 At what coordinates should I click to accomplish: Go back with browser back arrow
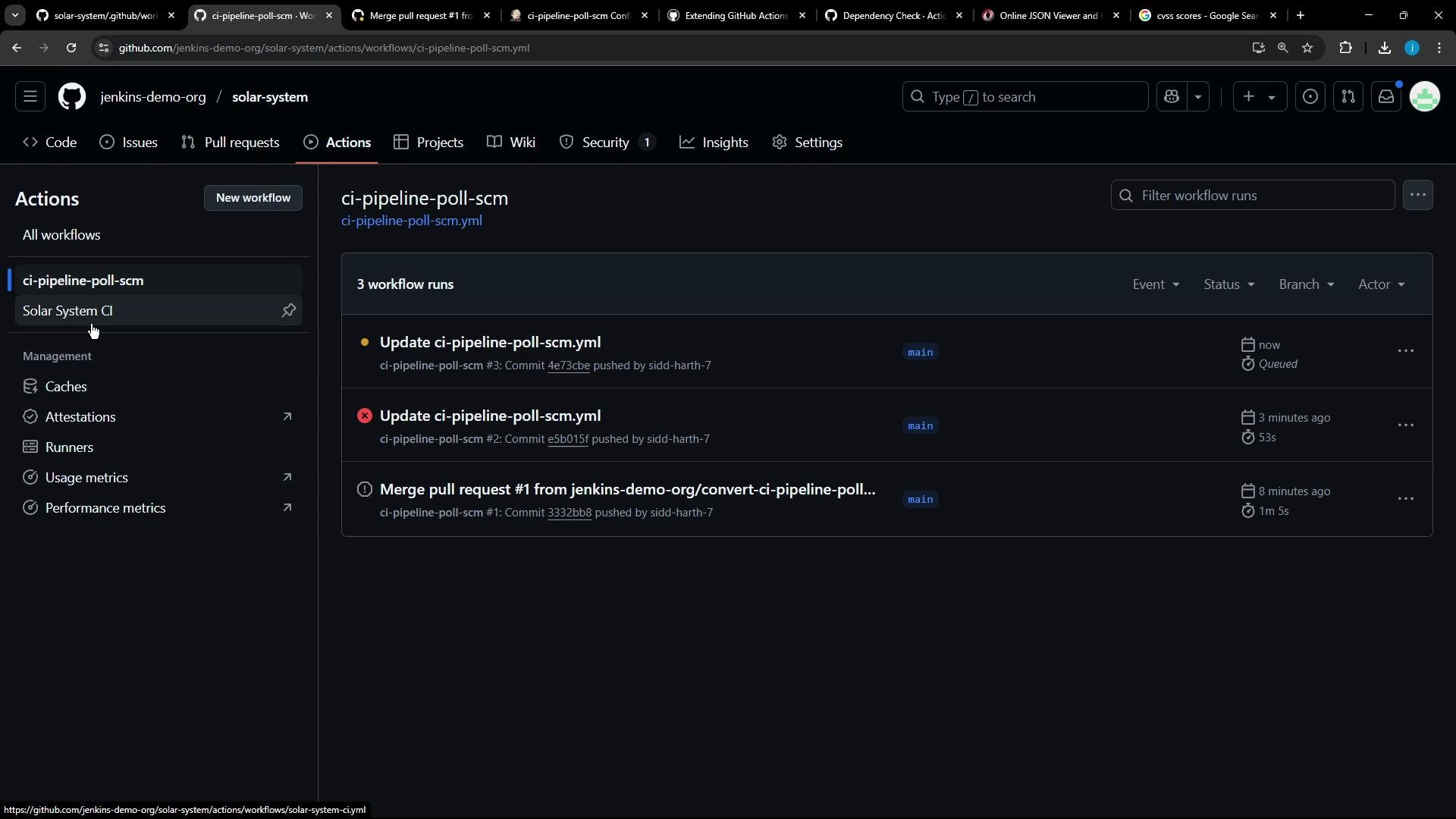click(17, 48)
